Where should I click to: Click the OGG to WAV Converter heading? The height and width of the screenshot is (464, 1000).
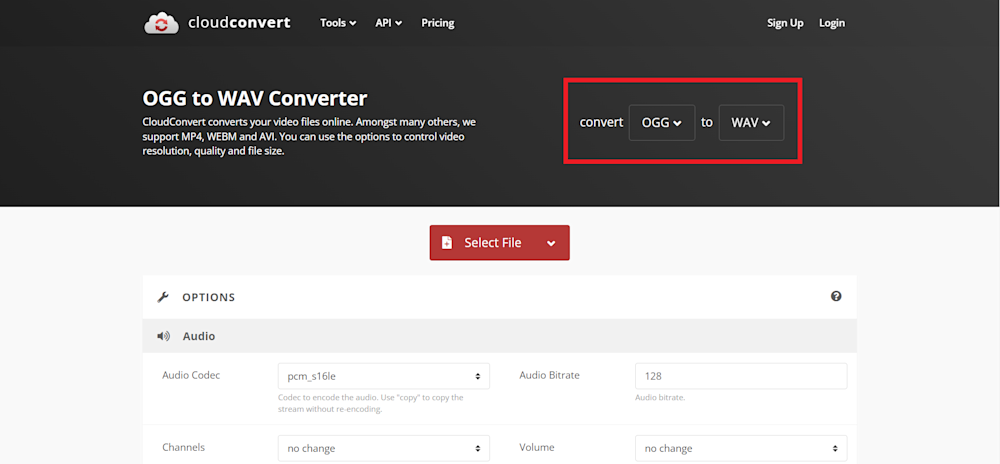click(x=254, y=99)
